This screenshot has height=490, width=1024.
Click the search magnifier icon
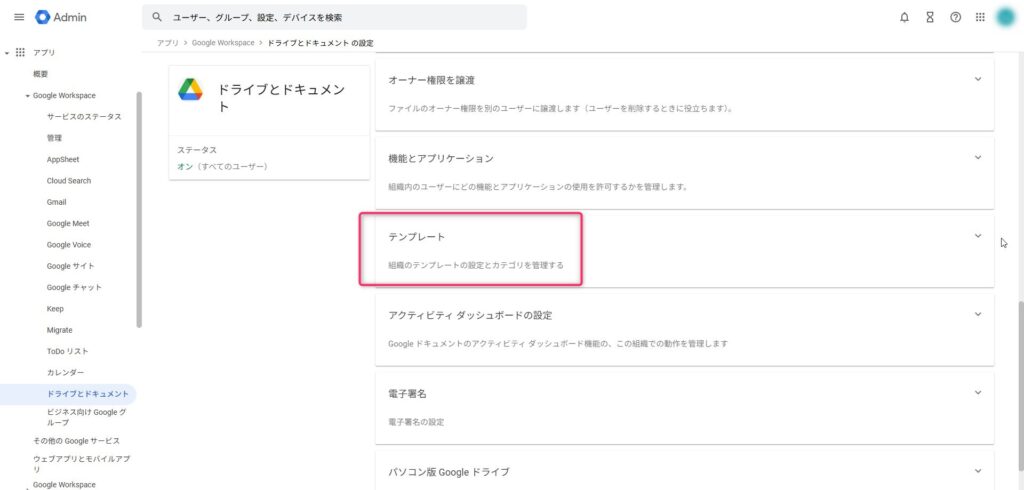tap(157, 18)
